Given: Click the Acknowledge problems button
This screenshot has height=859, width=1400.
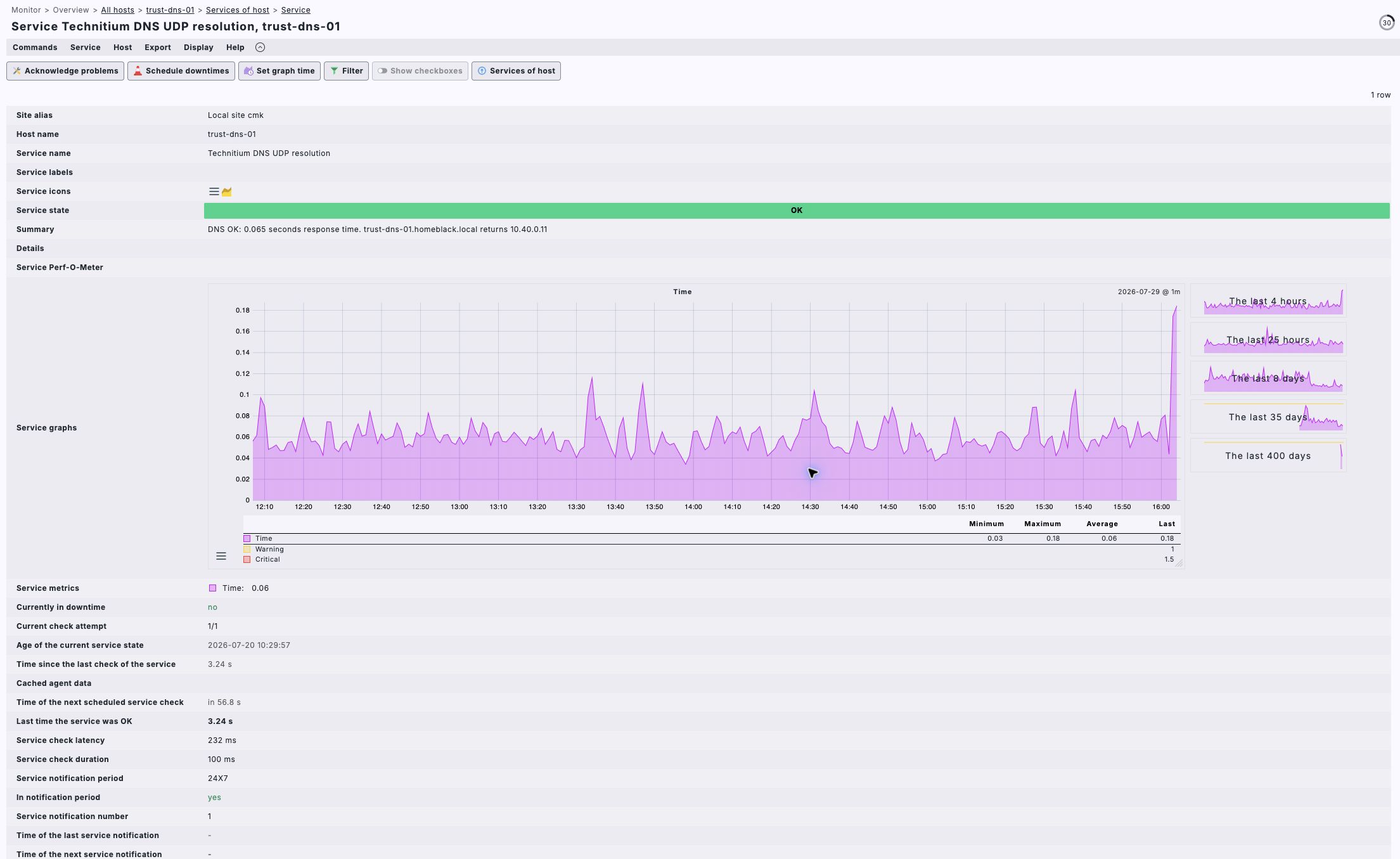Looking at the screenshot, I should (x=65, y=71).
